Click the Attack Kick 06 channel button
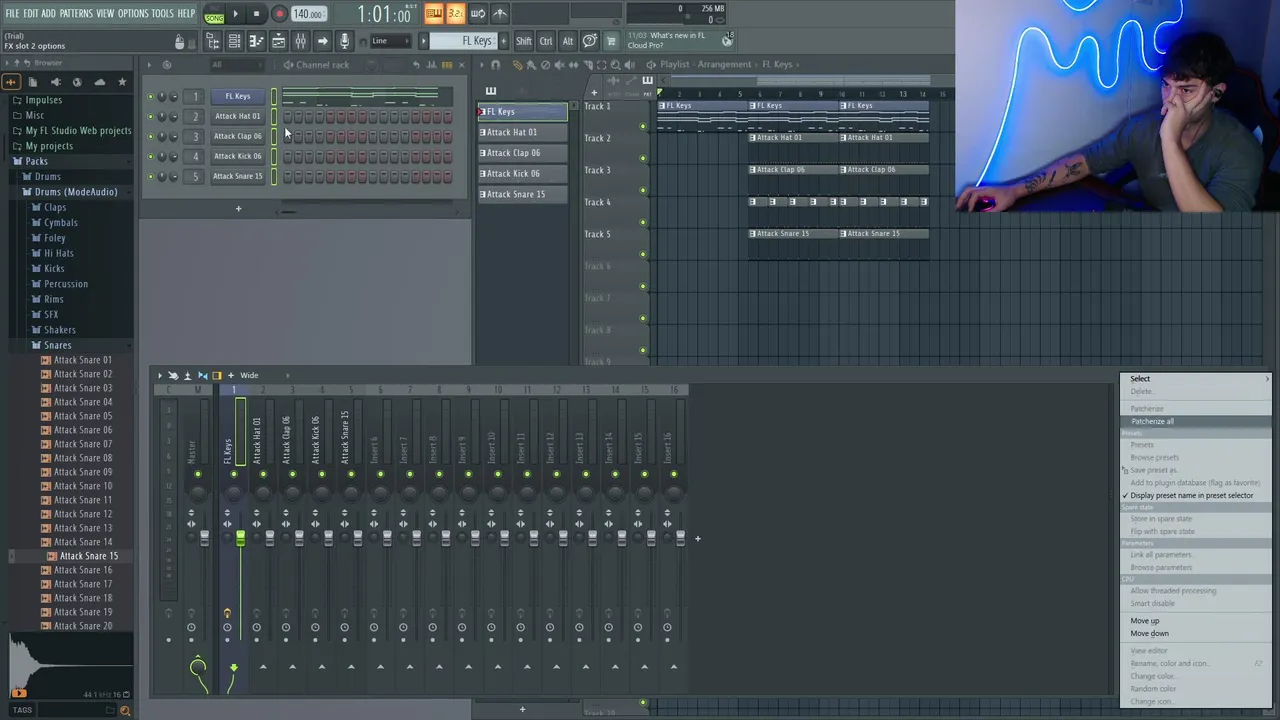Viewport: 1280px width, 720px height. point(238,156)
